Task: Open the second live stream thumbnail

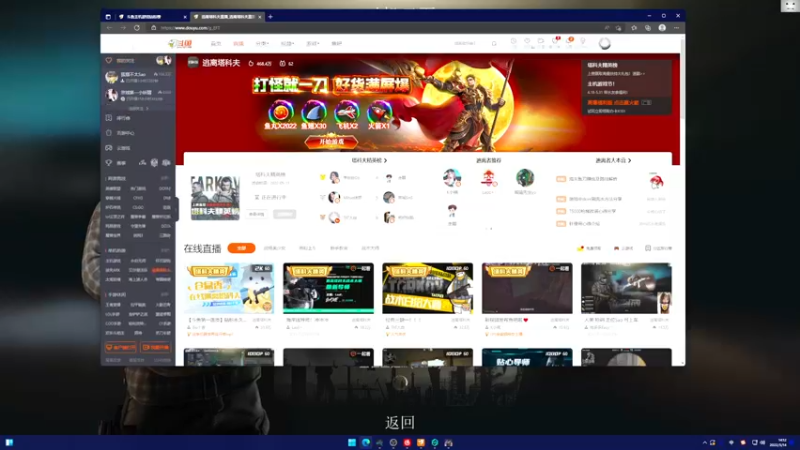Action: [x=328, y=288]
